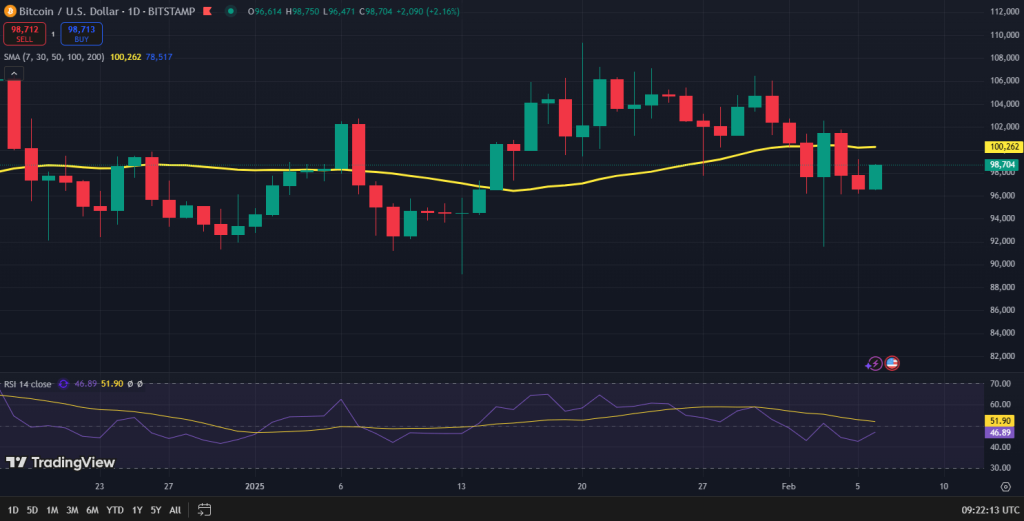Click 92,000 on the price axis
This screenshot has height=521, width=1024.
[1002, 242]
